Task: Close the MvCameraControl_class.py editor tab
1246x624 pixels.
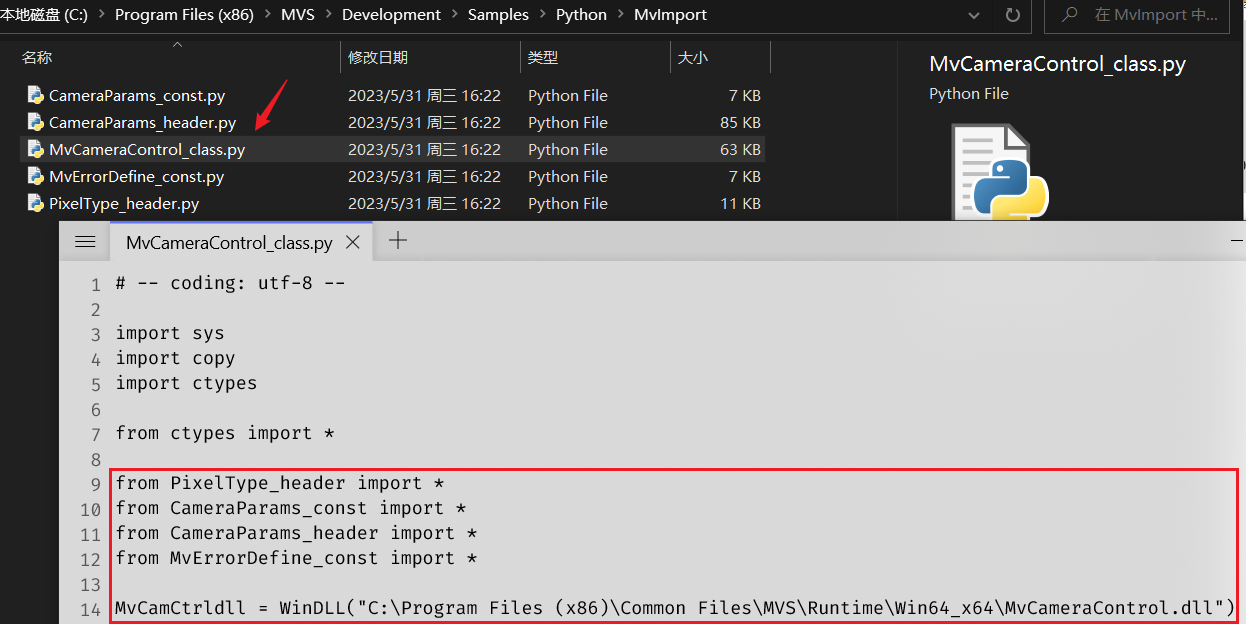Action: click(x=352, y=242)
